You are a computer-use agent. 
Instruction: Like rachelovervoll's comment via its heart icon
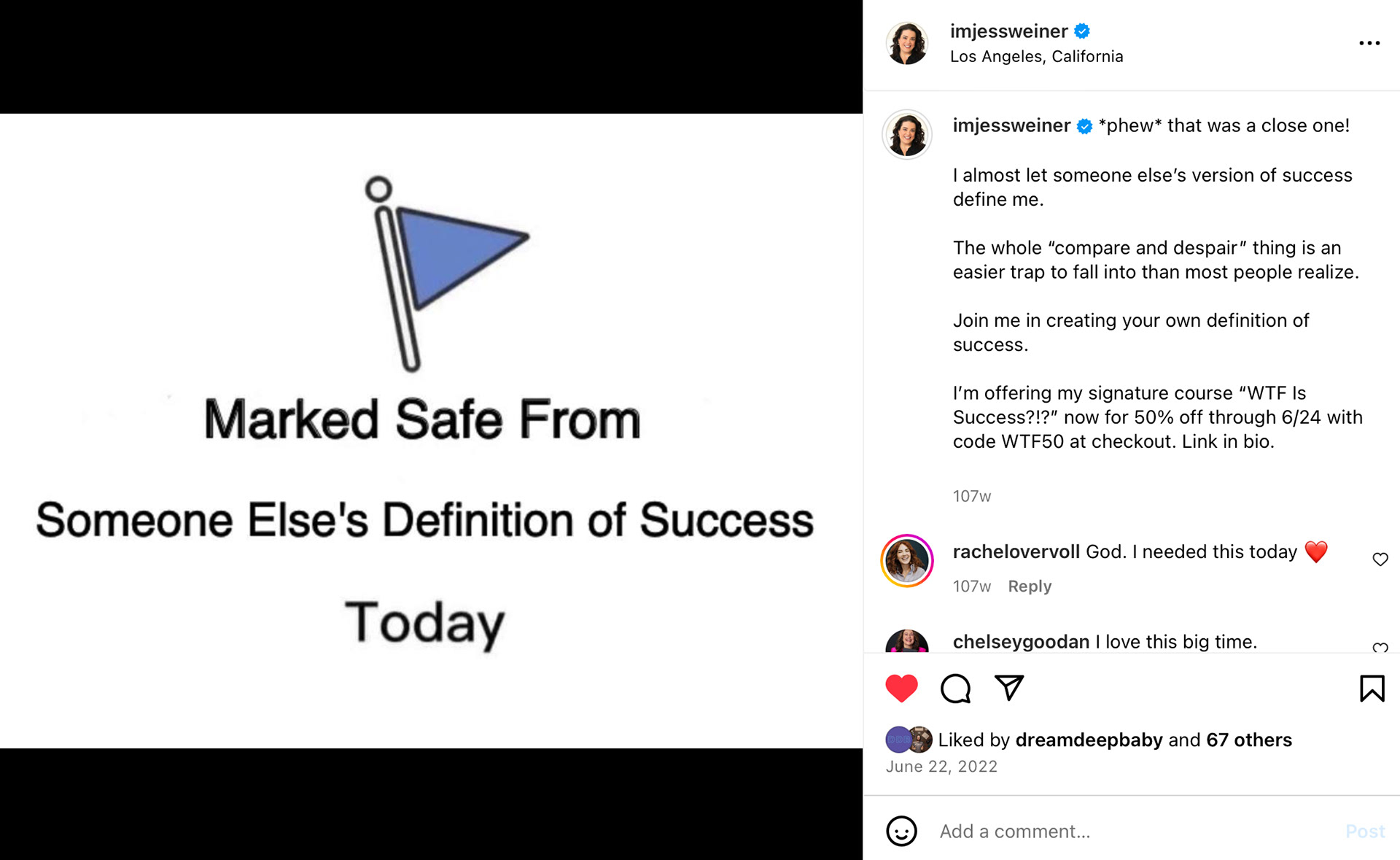point(1380,559)
